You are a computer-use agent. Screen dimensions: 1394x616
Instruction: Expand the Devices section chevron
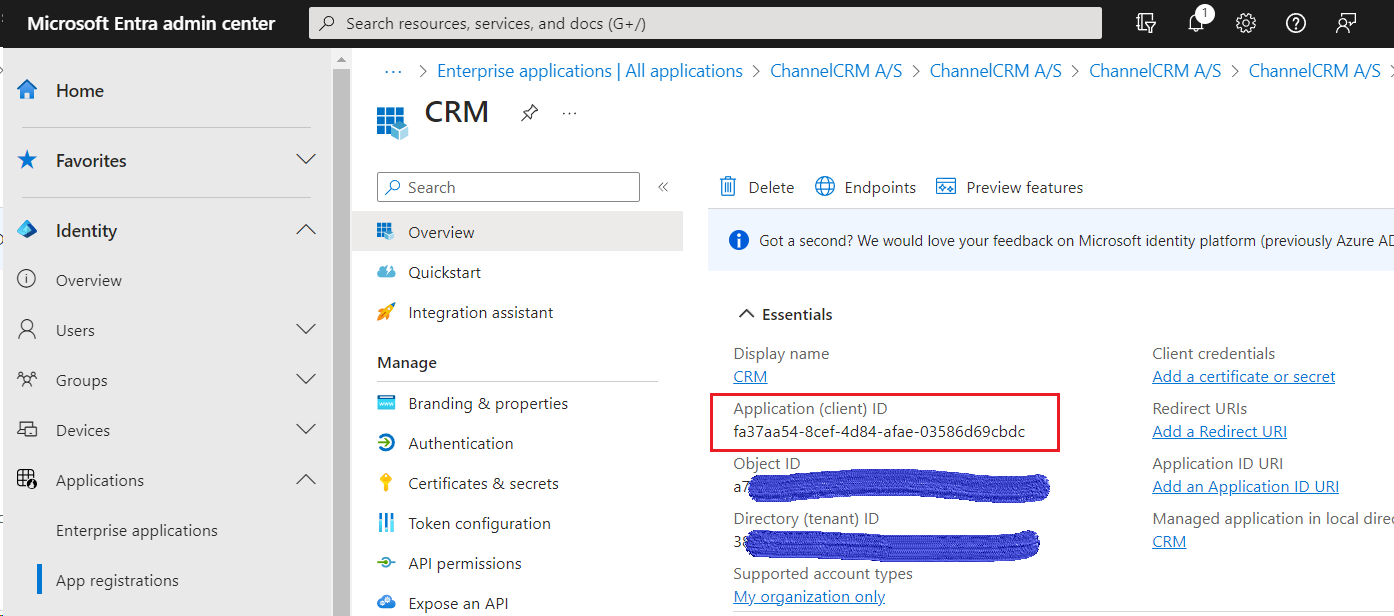[307, 429]
